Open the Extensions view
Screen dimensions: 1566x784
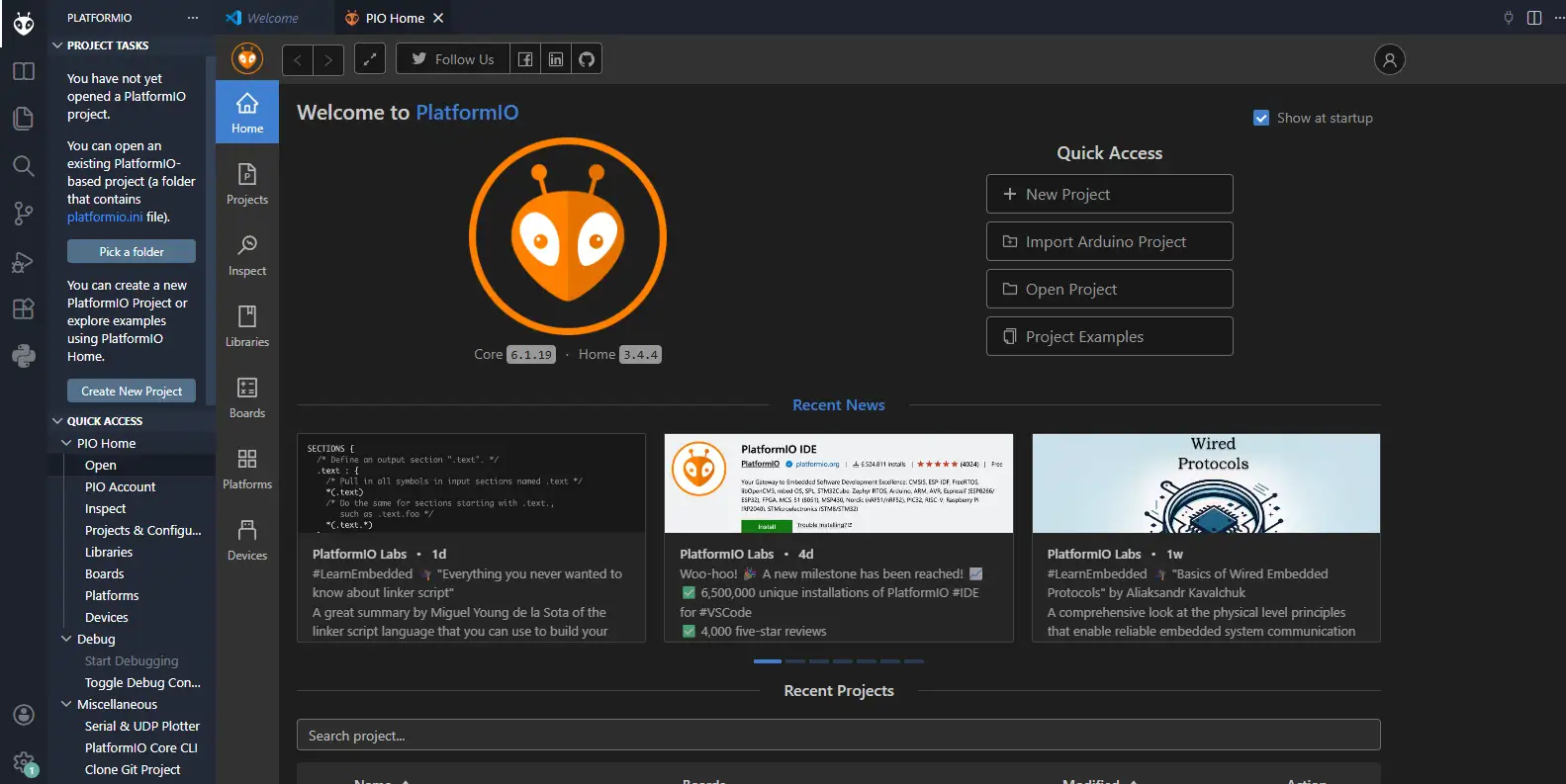[24, 308]
